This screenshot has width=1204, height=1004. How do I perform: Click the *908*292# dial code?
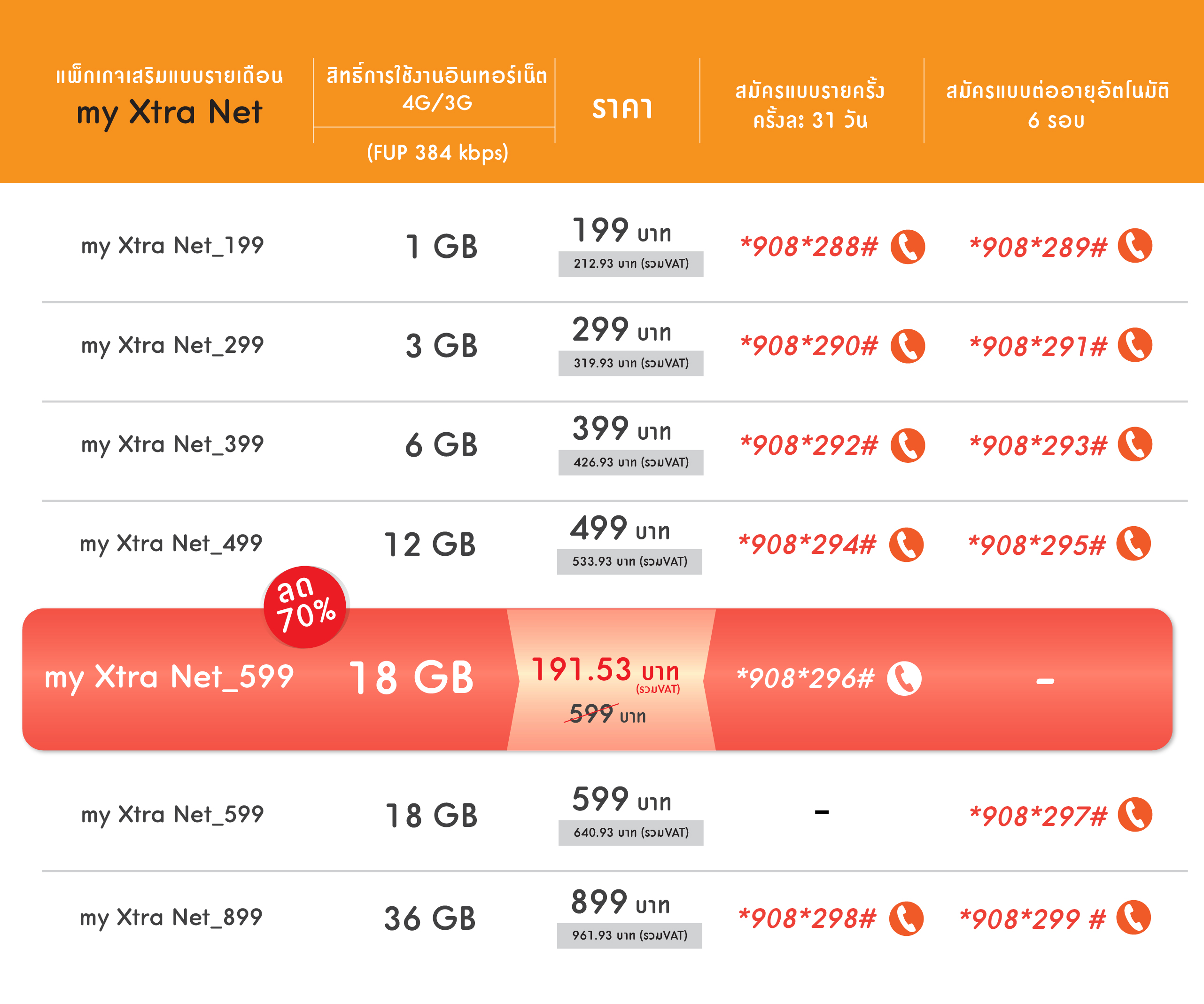tap(809, 445)
